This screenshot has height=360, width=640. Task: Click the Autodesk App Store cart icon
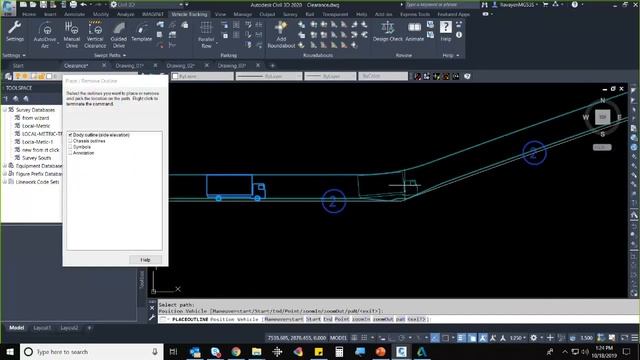tap(545, 4)
